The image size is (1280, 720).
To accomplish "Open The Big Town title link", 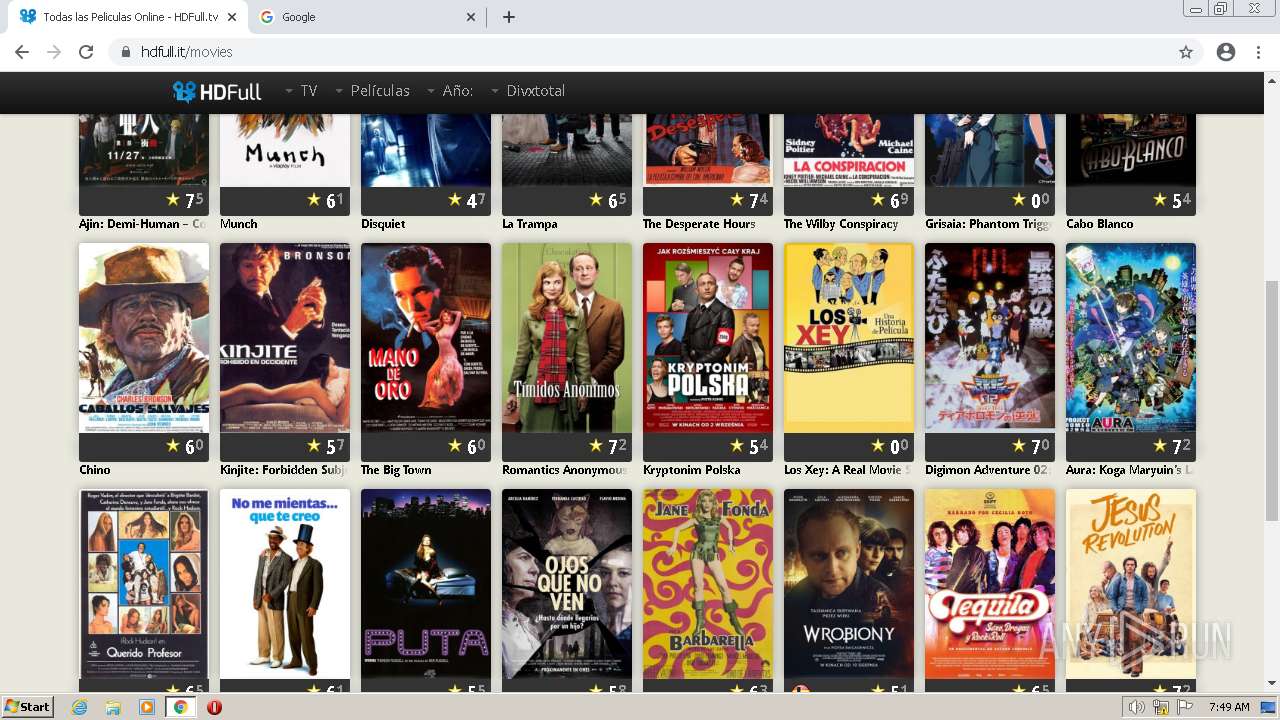I will (396, 470).
